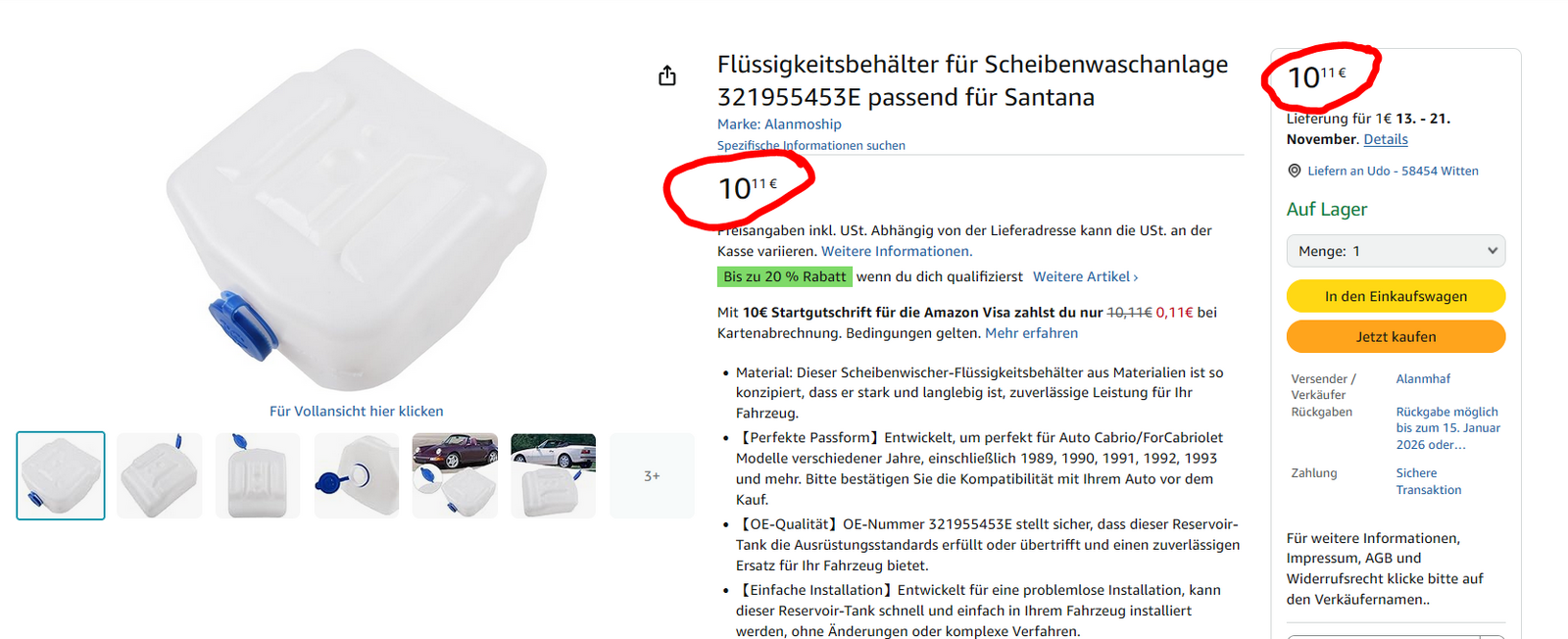Click Mehr erfahren Visa offer link
Image resolution: width=1568 pixels, height=639 pixels.
[x=1031, y=333]
